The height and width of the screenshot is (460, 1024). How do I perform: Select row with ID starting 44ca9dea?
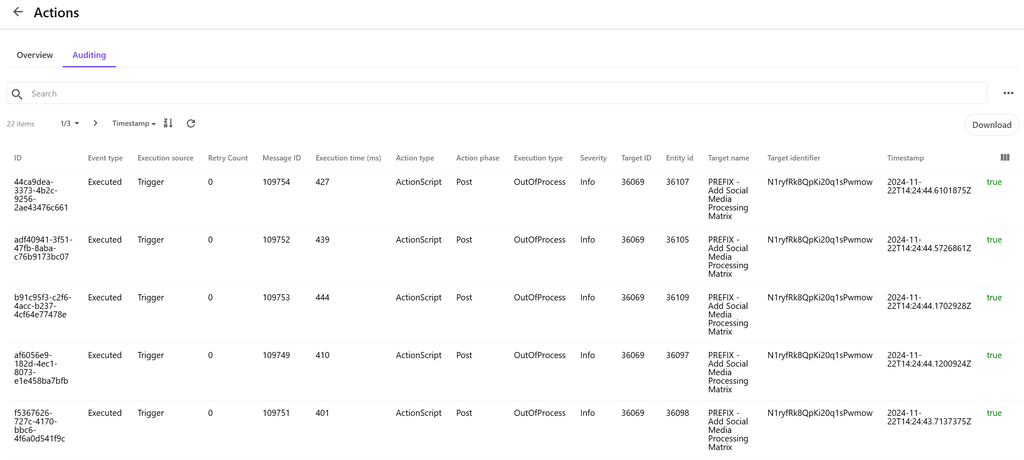tap(41, 195)
